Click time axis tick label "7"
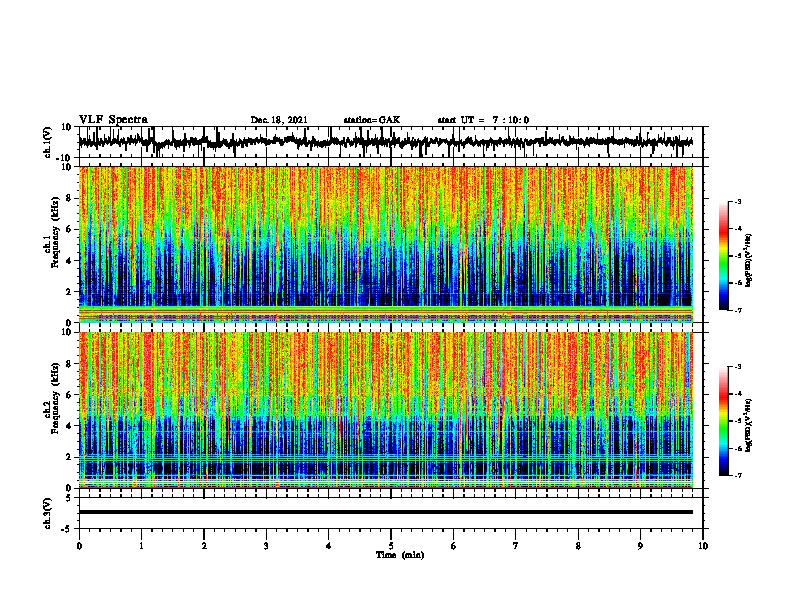 point(516,546)
